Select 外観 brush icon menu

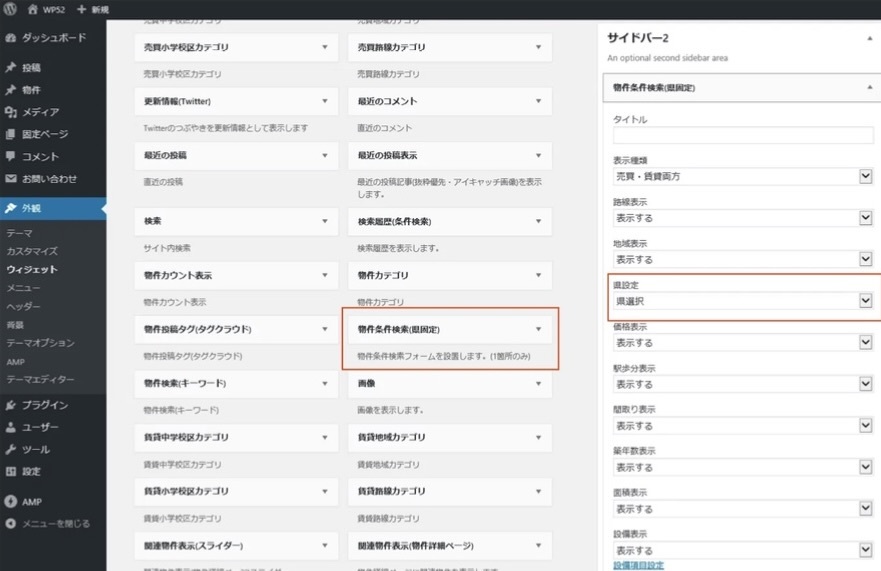click(11, 208)
